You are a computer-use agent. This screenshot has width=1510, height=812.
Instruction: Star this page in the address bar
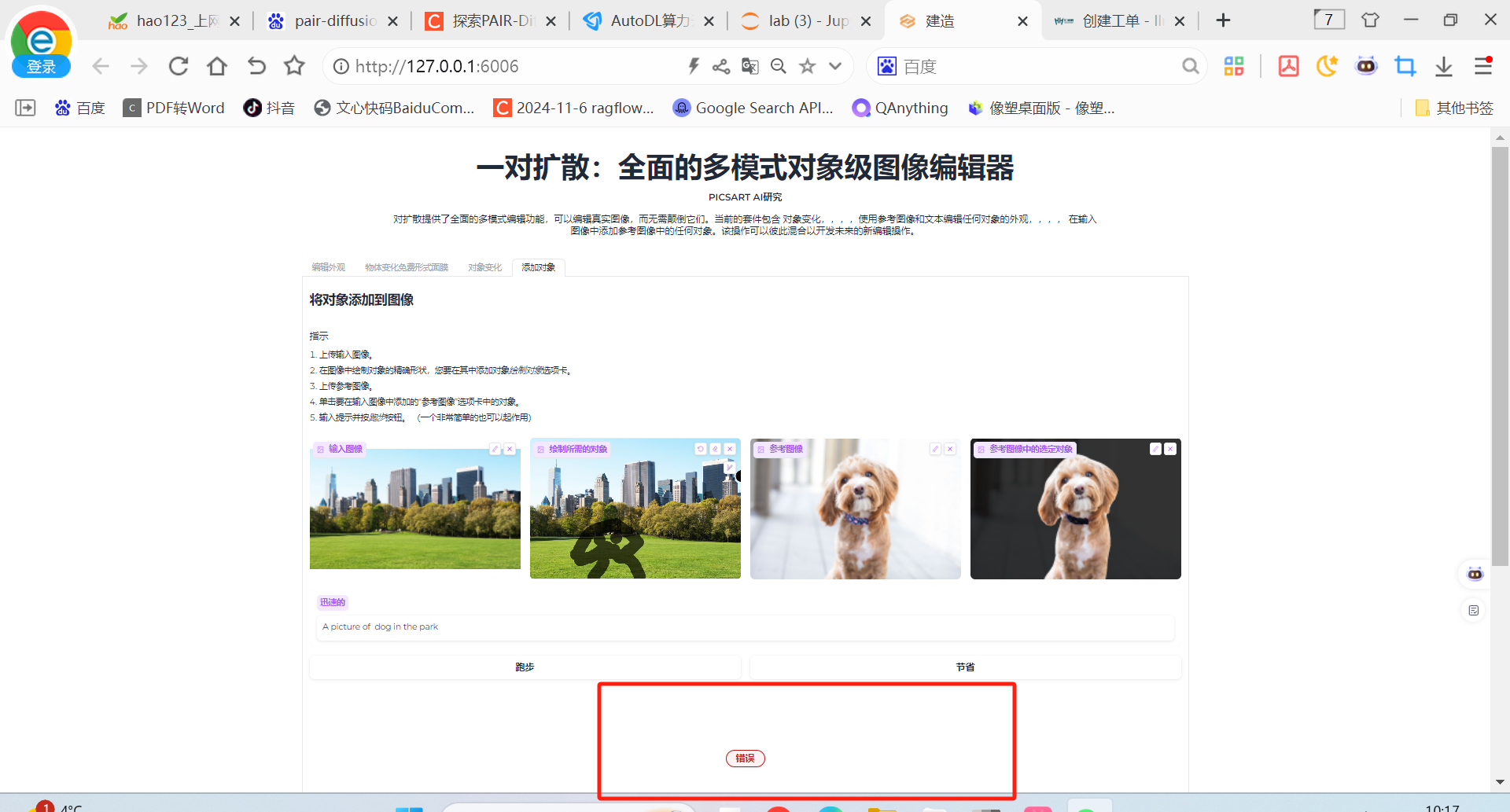point(807,67)
